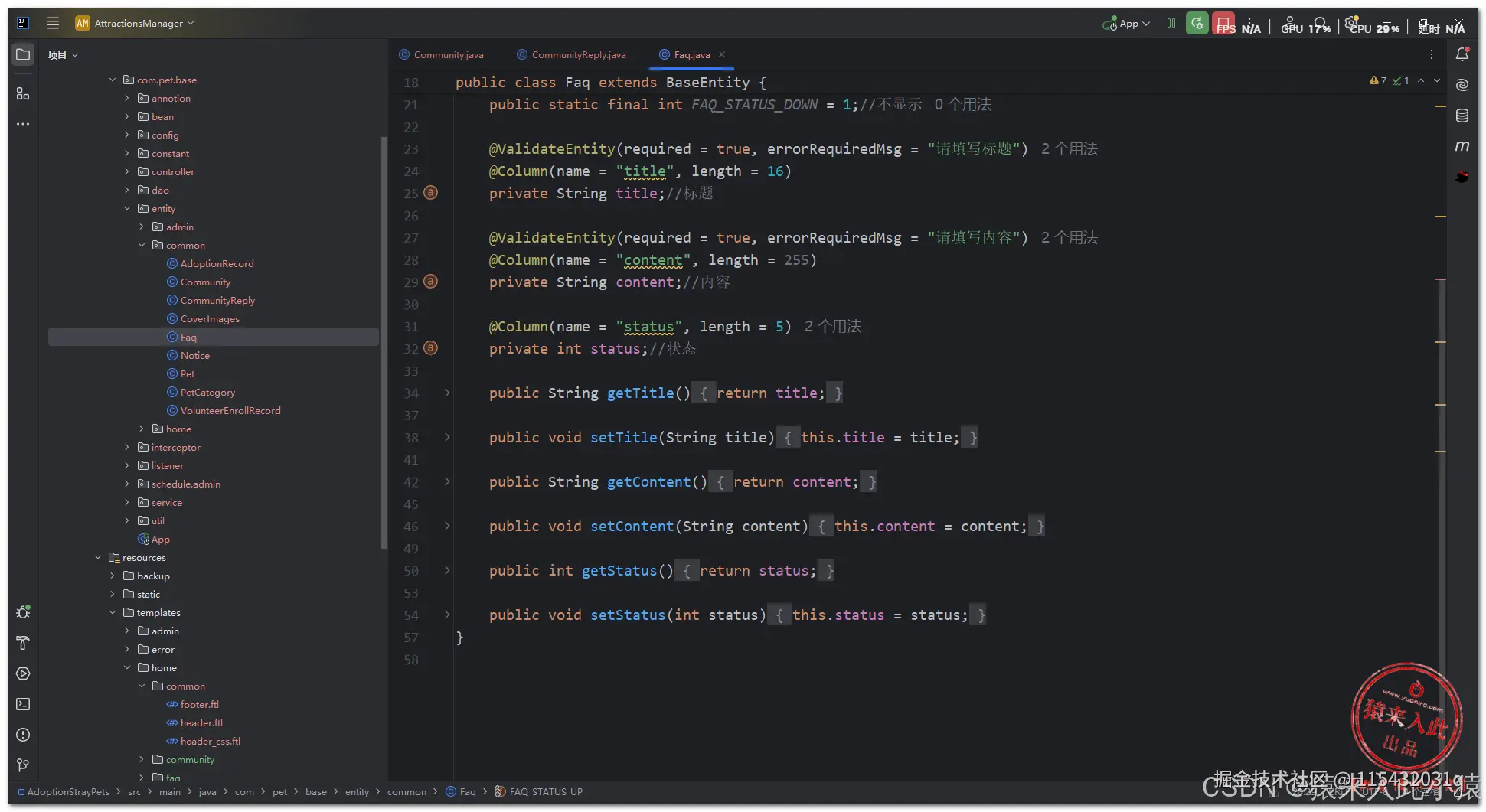Open the Git version control tool window

[x=23, y=765]
